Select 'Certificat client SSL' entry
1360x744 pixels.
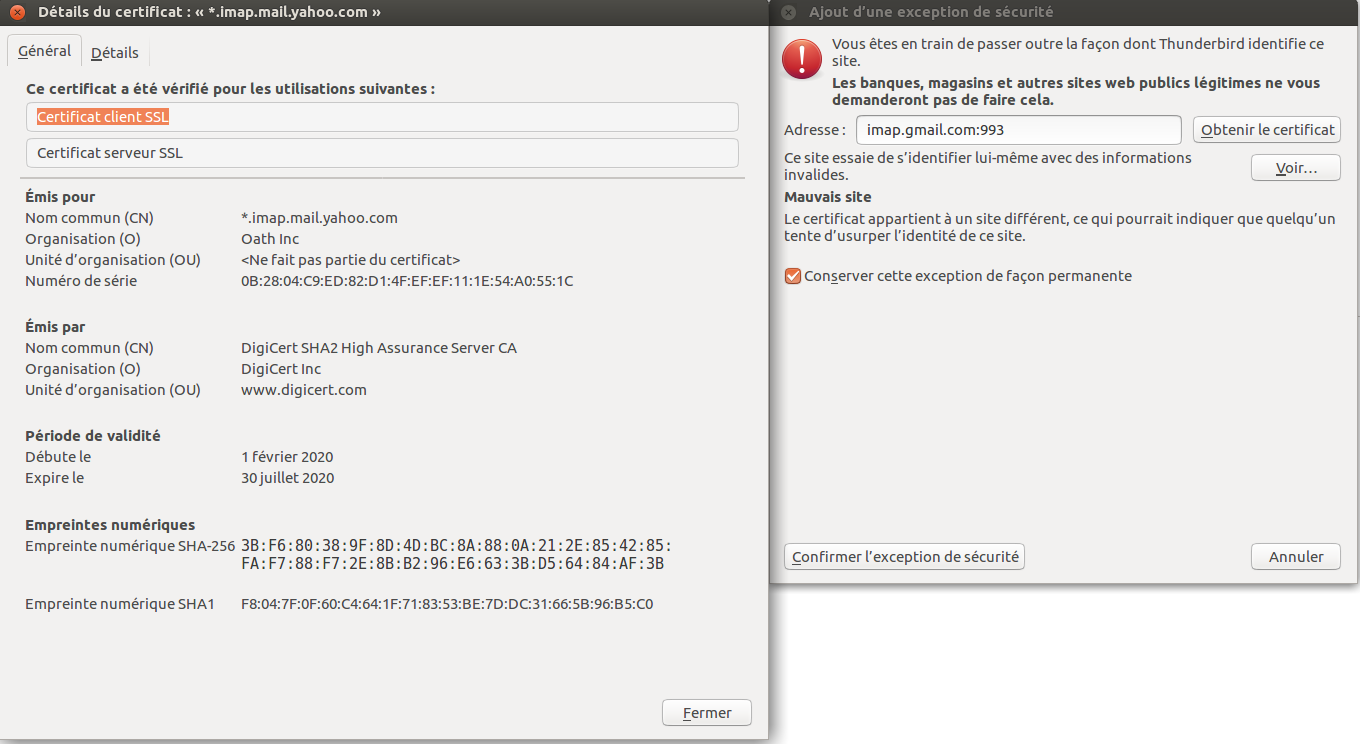click(x=382, y=117)
